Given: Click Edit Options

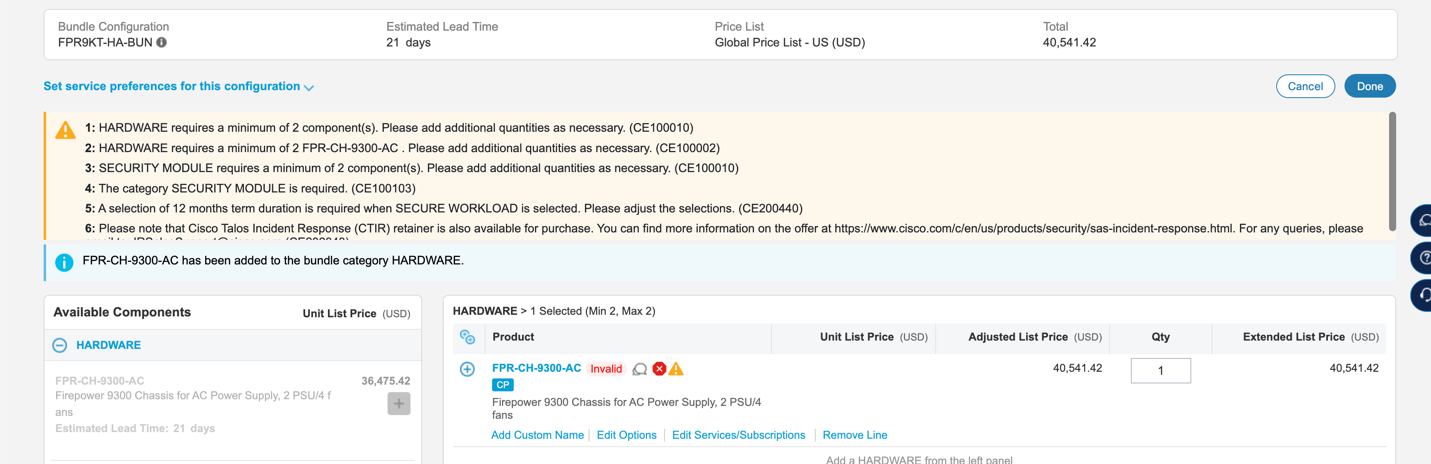Looking at the screenshot, I should tap(627, 435).
